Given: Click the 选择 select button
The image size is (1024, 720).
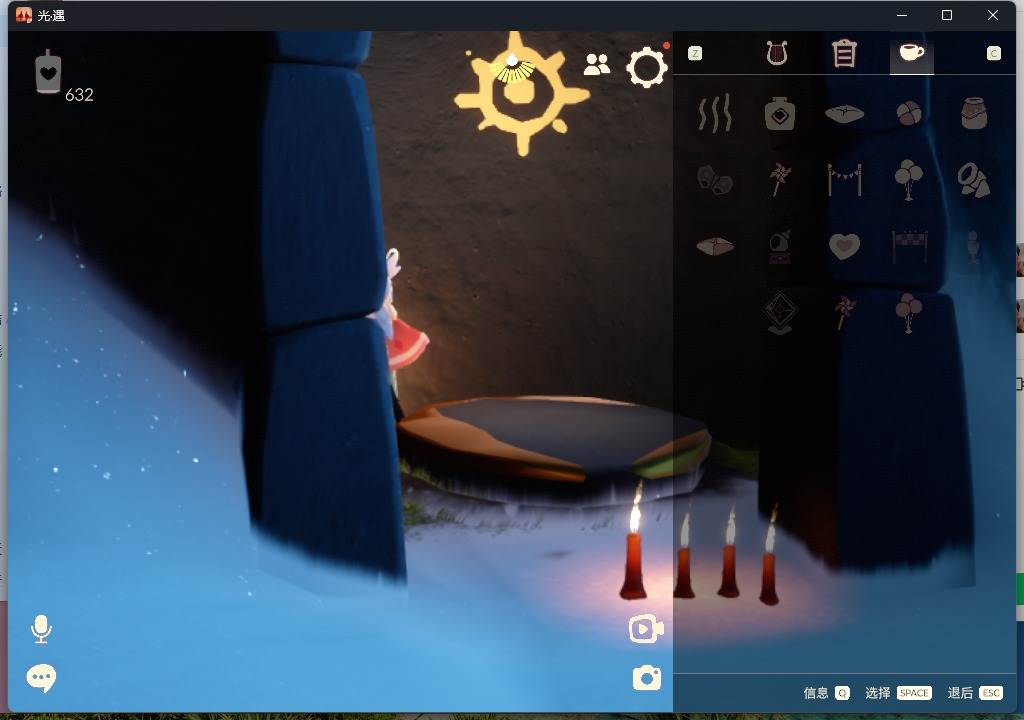Looking at the screenshot, I should tap(898, 693).
